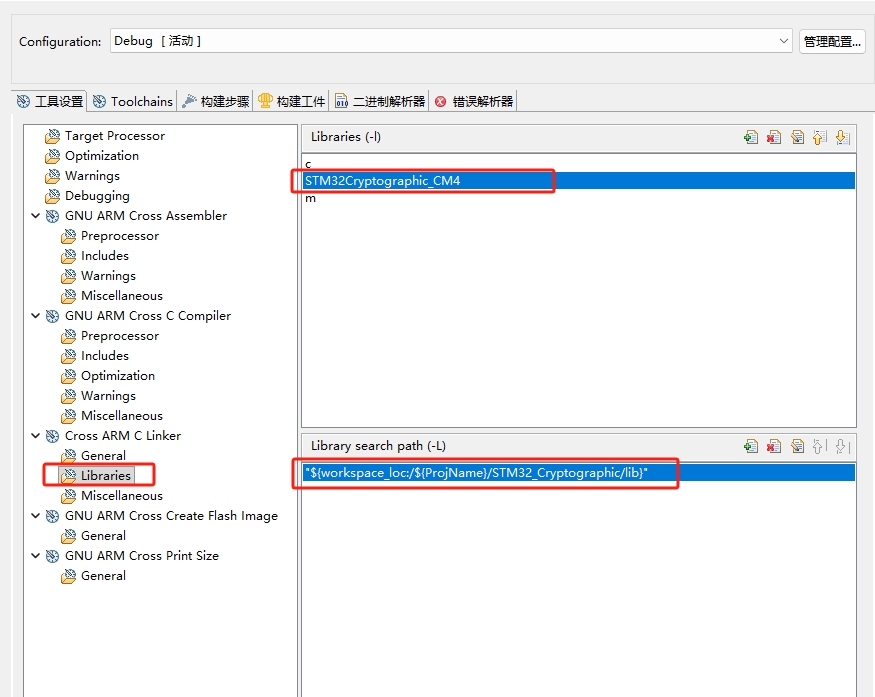Viewport: 875px width, 697px height.
Task: Switch to the Toolchains tab
Action: pos(133,102)
